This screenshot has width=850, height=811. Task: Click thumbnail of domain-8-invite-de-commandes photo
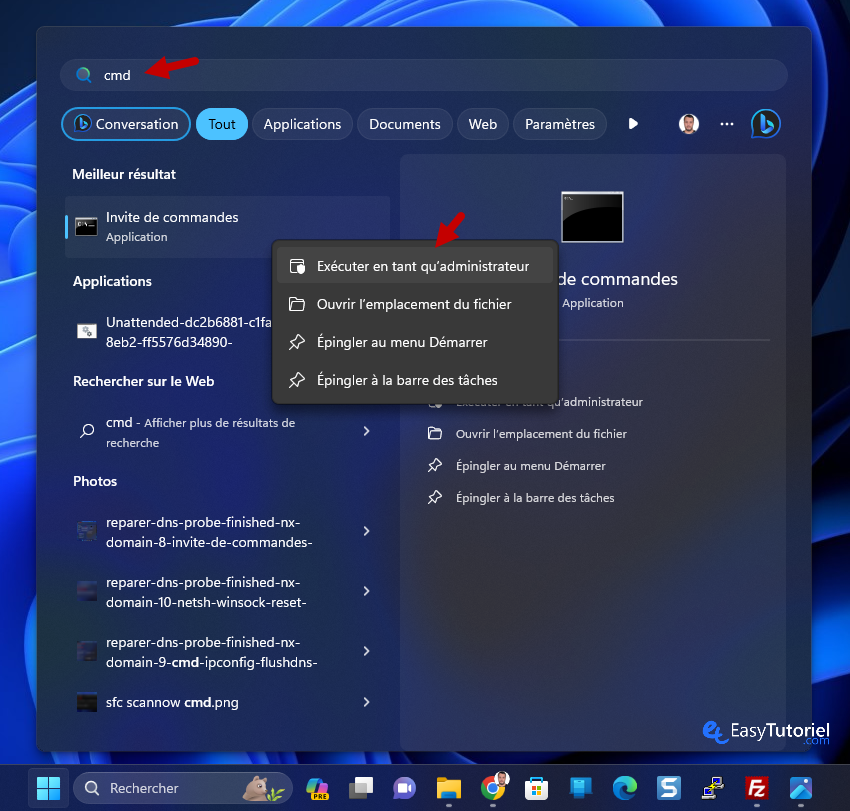(x=87, y=531)
